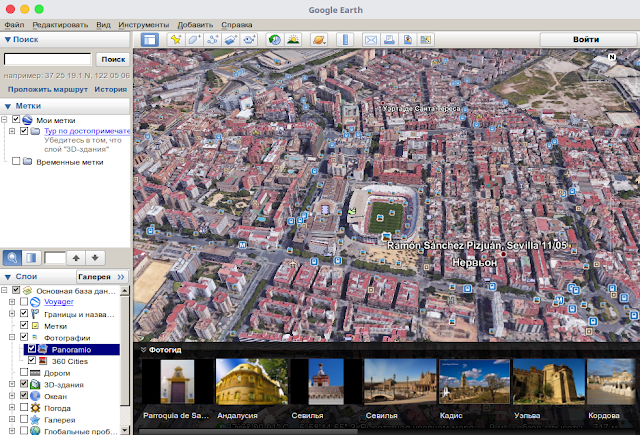Click the Panoramio layer icon

coord(42,349)
